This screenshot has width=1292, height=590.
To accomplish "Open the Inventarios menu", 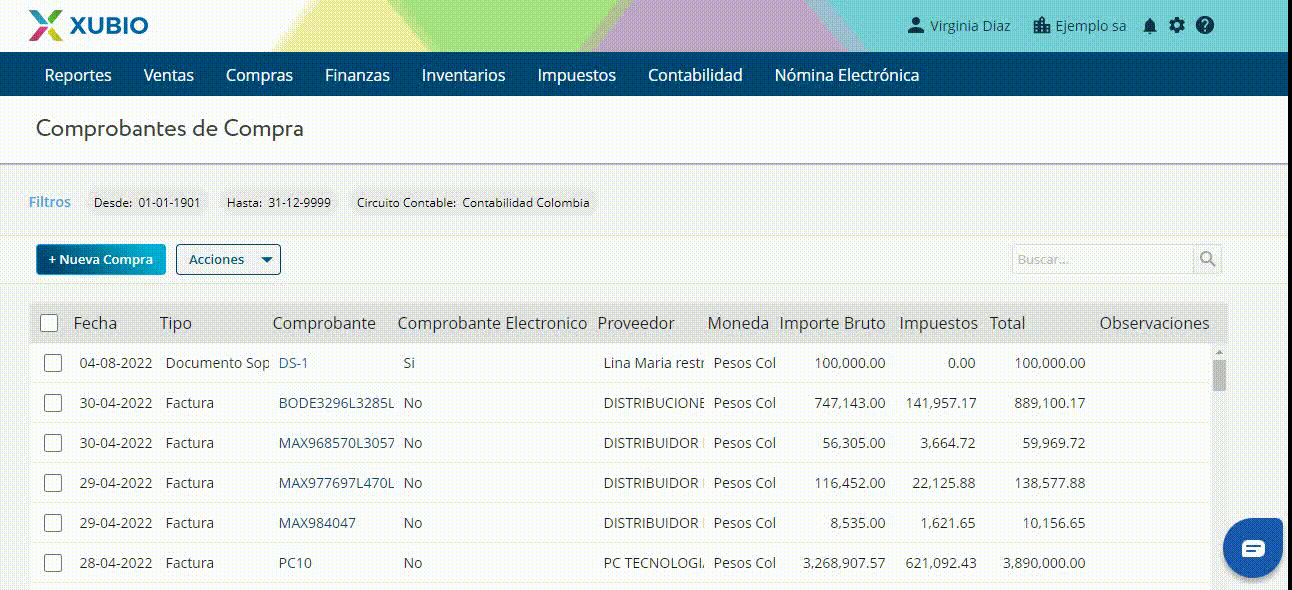I will pos(463,75).
